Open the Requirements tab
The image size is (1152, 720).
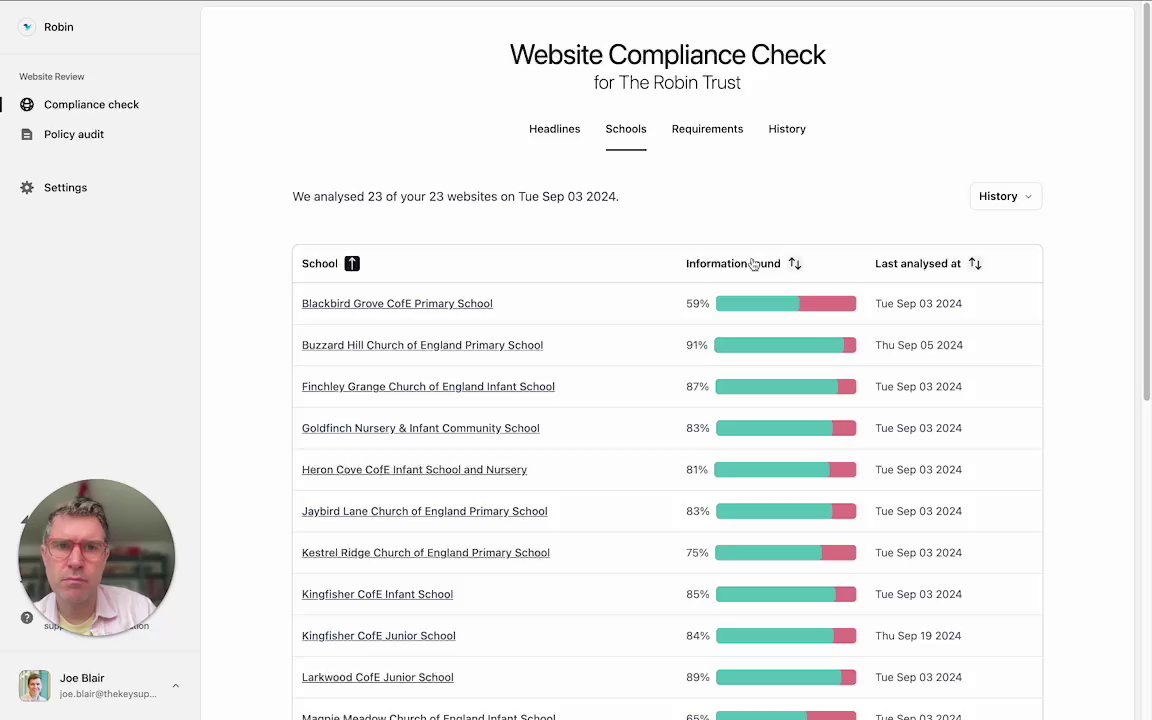(x=708, y=129)
